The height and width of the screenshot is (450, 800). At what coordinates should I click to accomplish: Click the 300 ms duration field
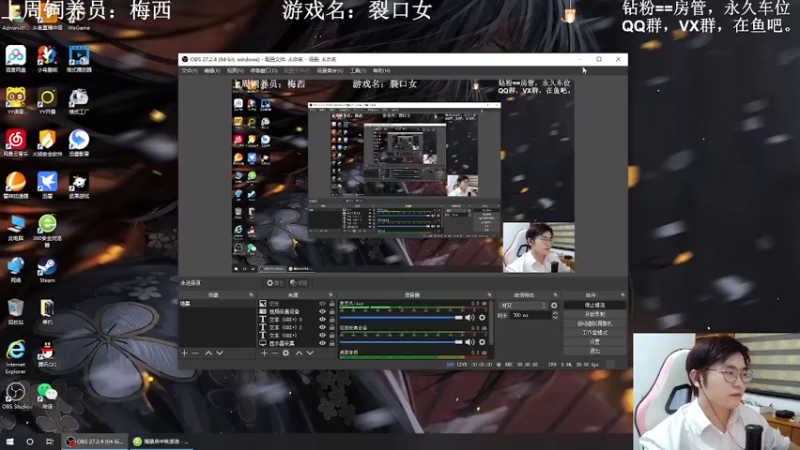pos(530,315)
